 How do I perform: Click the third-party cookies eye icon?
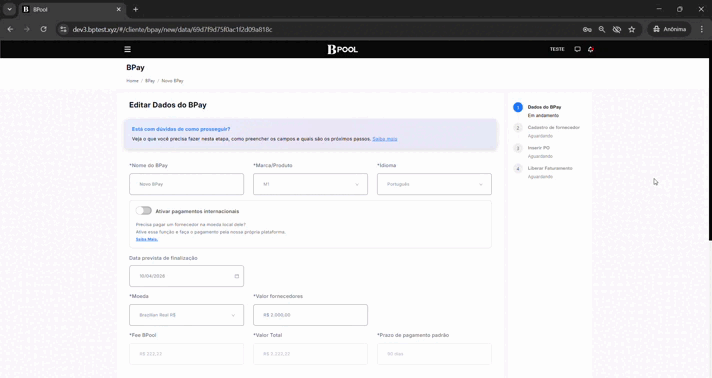tap(617, 29)
